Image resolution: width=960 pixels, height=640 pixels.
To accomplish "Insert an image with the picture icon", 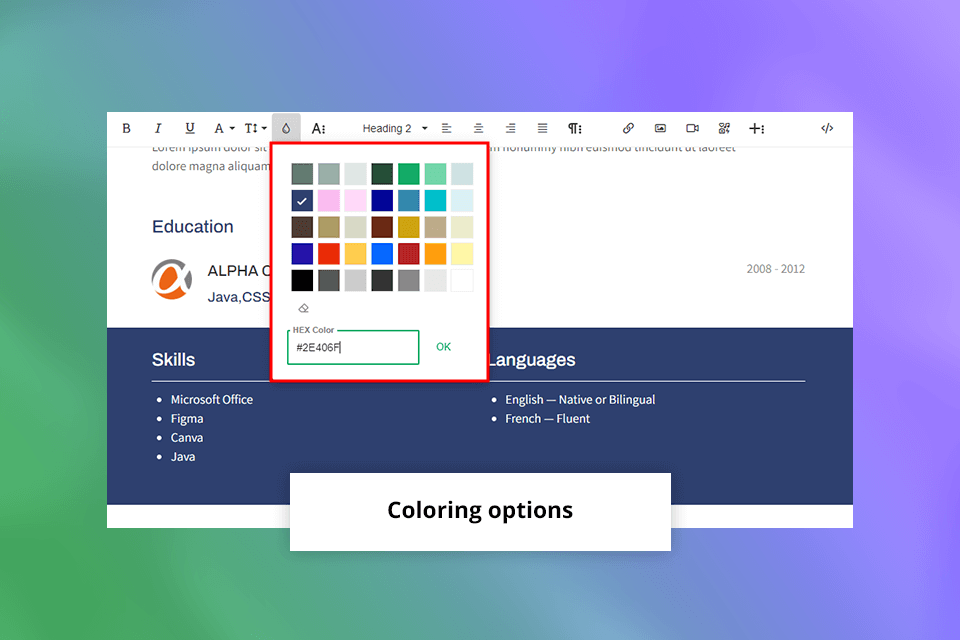I will [660, 129].
